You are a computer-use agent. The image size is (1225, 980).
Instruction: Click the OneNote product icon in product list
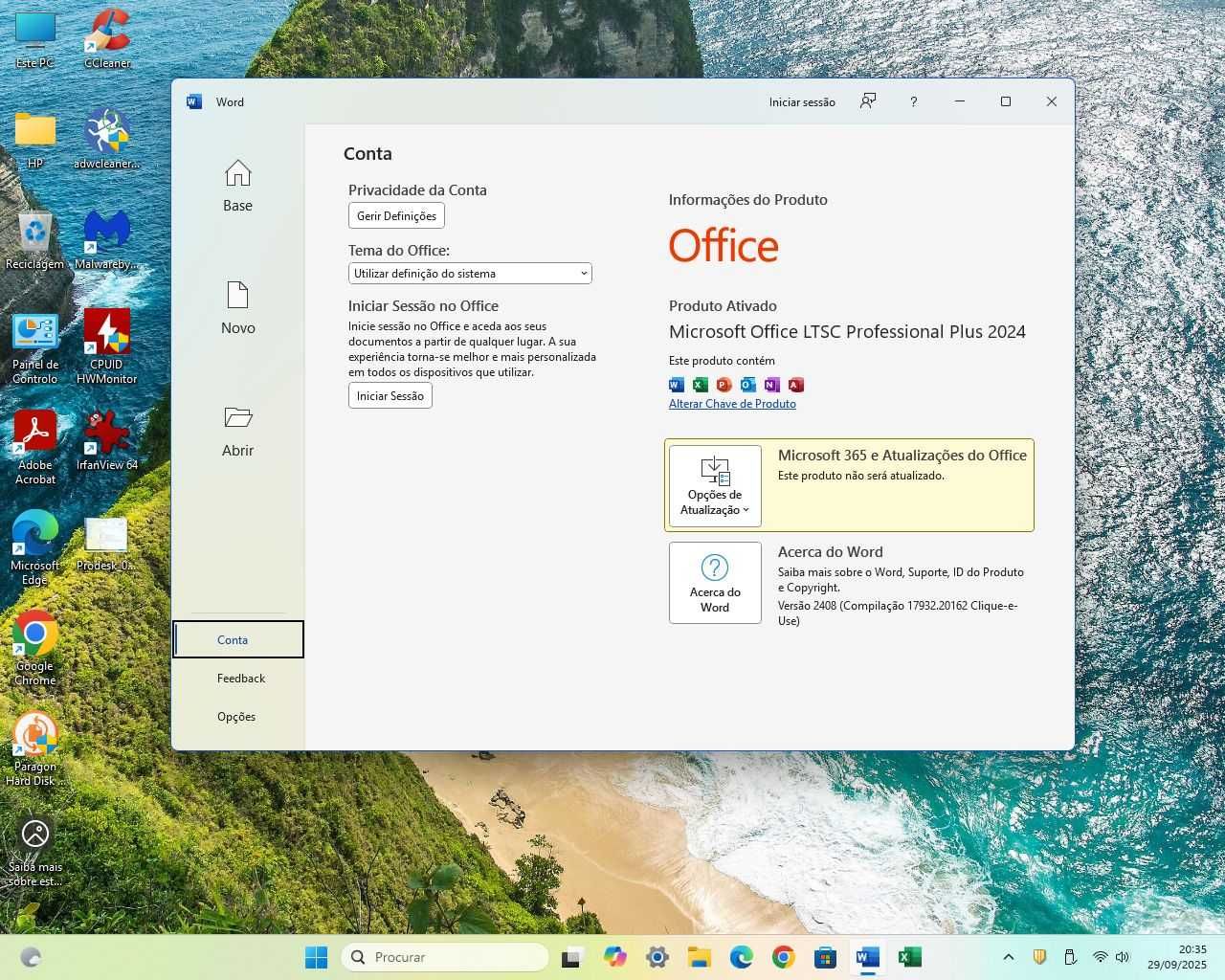(772, 385)
